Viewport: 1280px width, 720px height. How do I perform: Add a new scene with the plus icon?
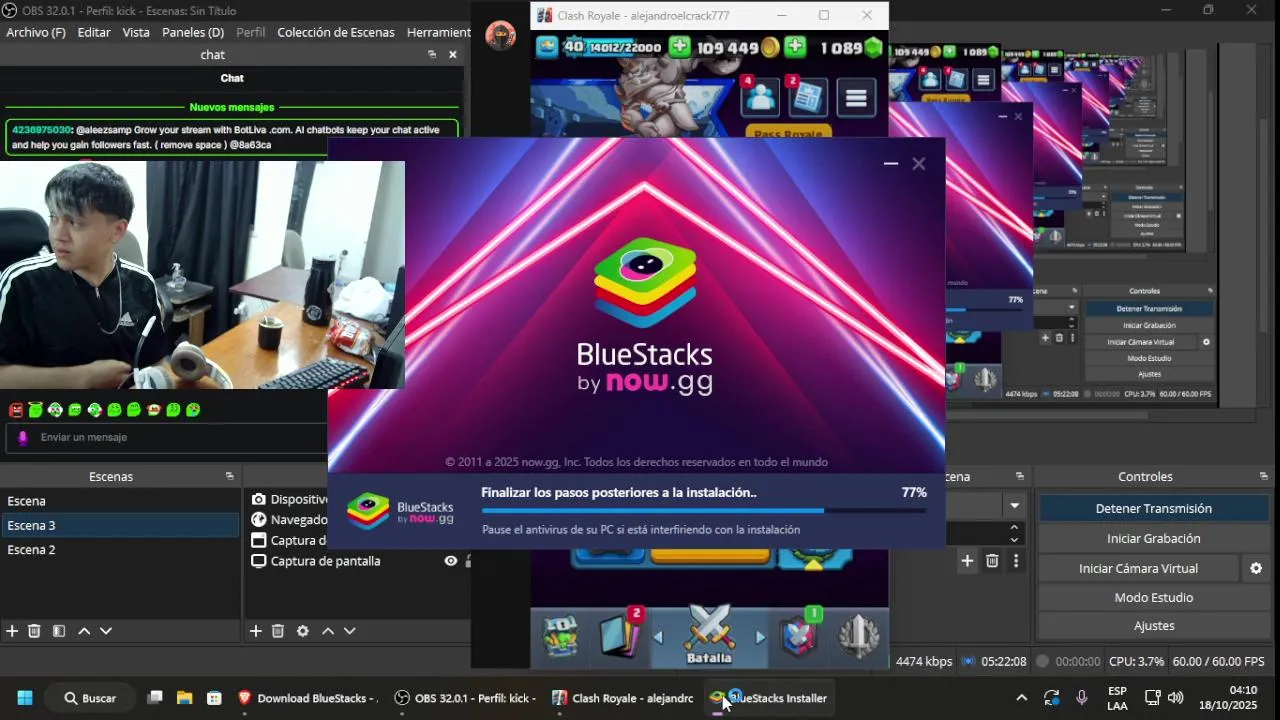tap(12, 631)
